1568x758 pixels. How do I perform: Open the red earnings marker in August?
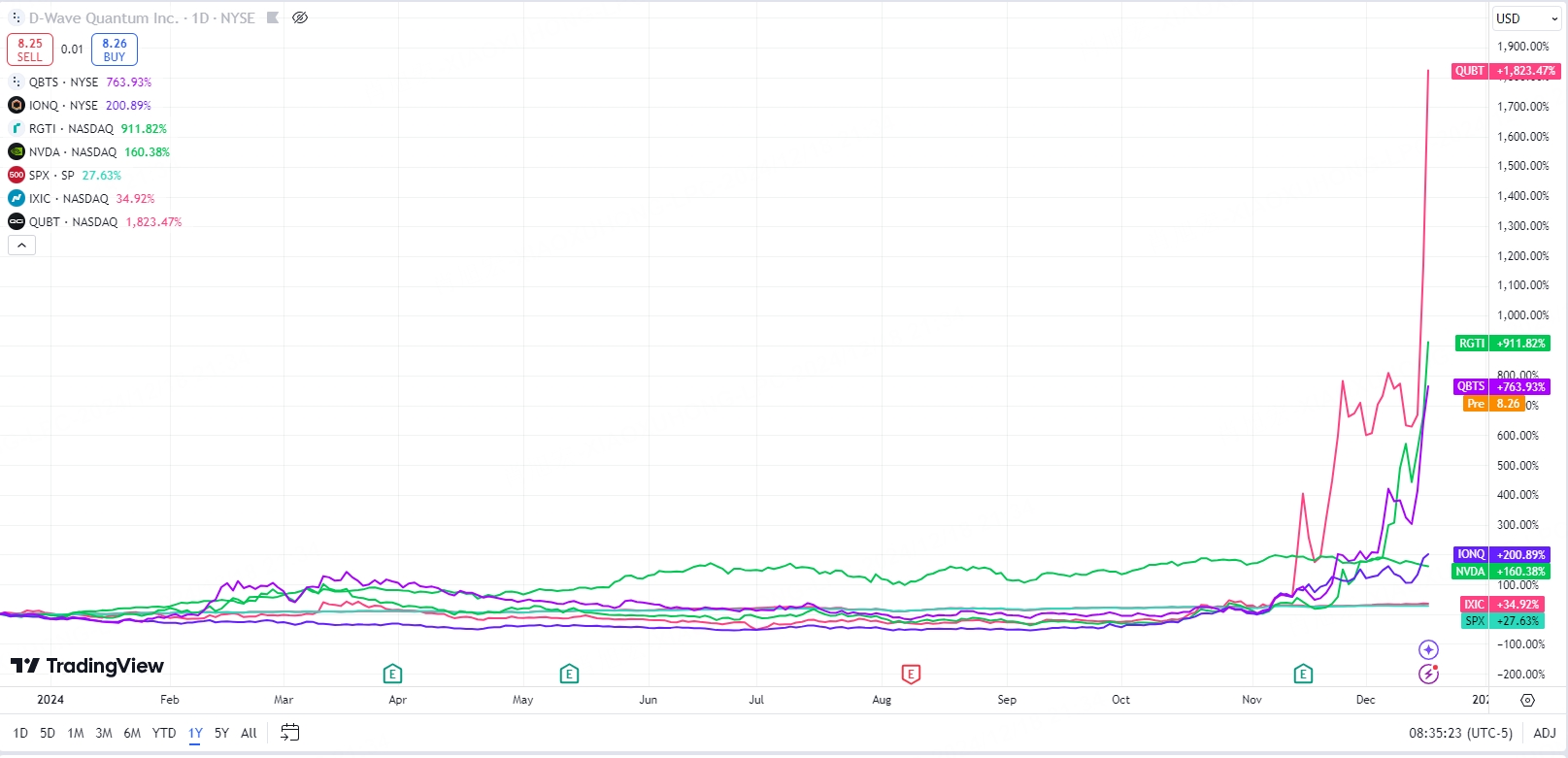911,674
